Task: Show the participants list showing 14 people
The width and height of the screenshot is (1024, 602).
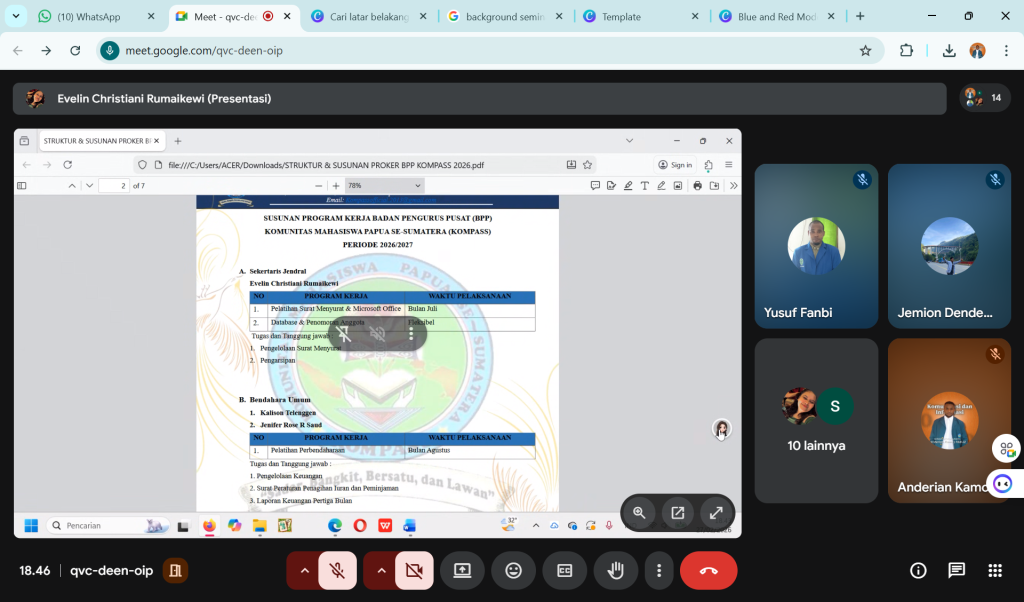Action: 983,97
